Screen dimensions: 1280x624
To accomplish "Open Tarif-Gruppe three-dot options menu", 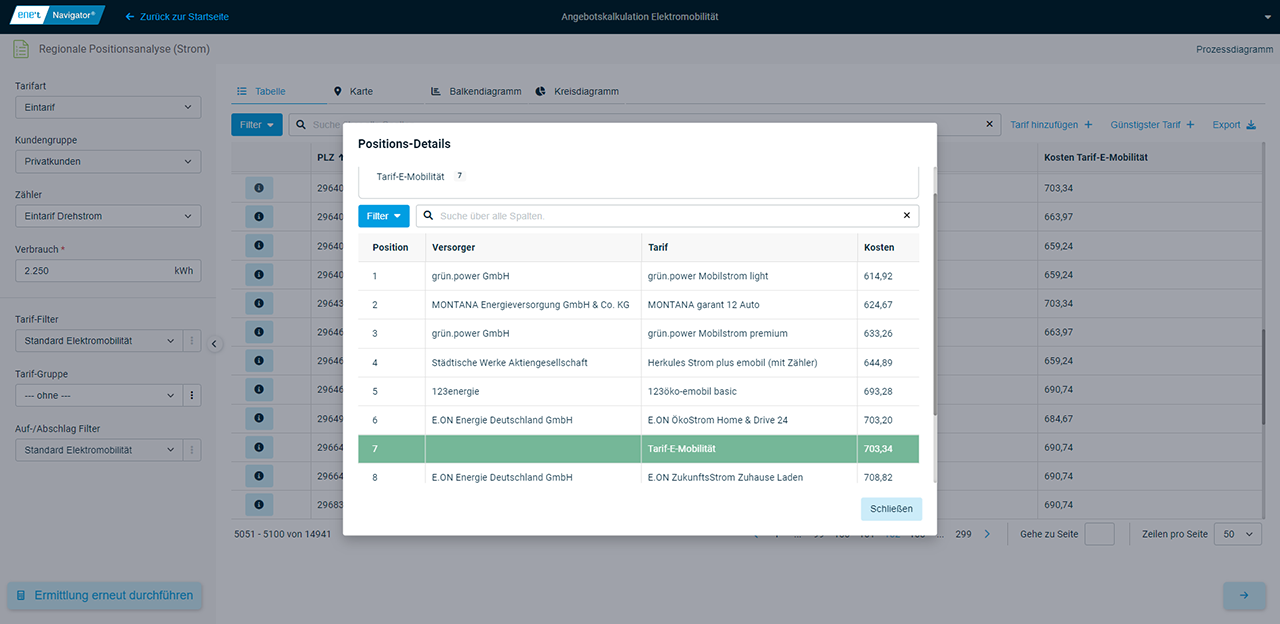I will coord(193,396).
